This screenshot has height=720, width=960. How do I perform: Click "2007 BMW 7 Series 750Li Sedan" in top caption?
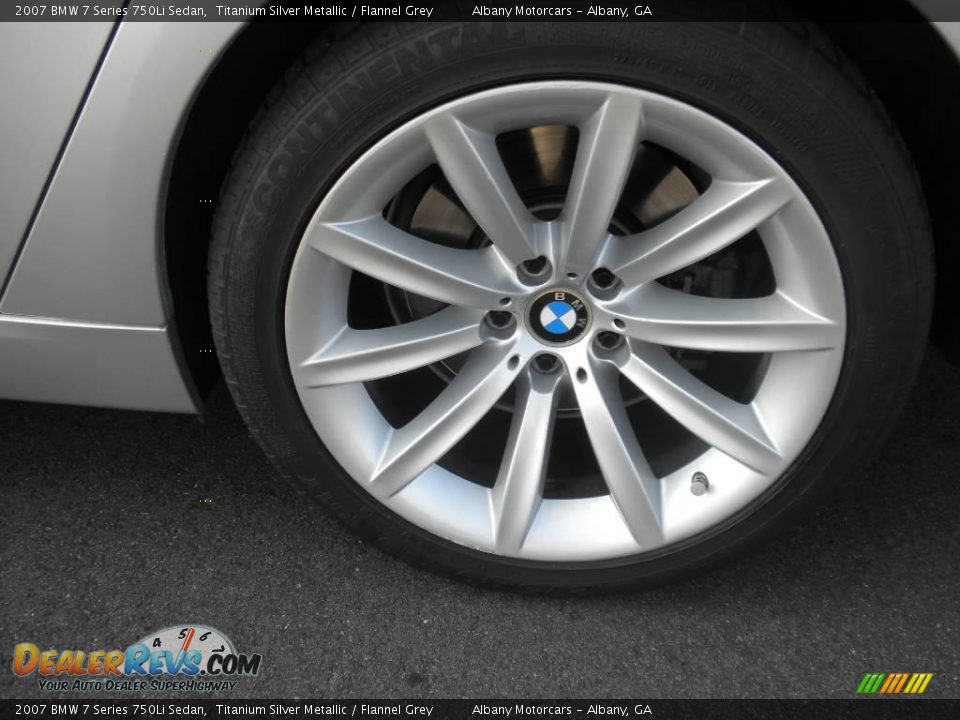point(110,10)
